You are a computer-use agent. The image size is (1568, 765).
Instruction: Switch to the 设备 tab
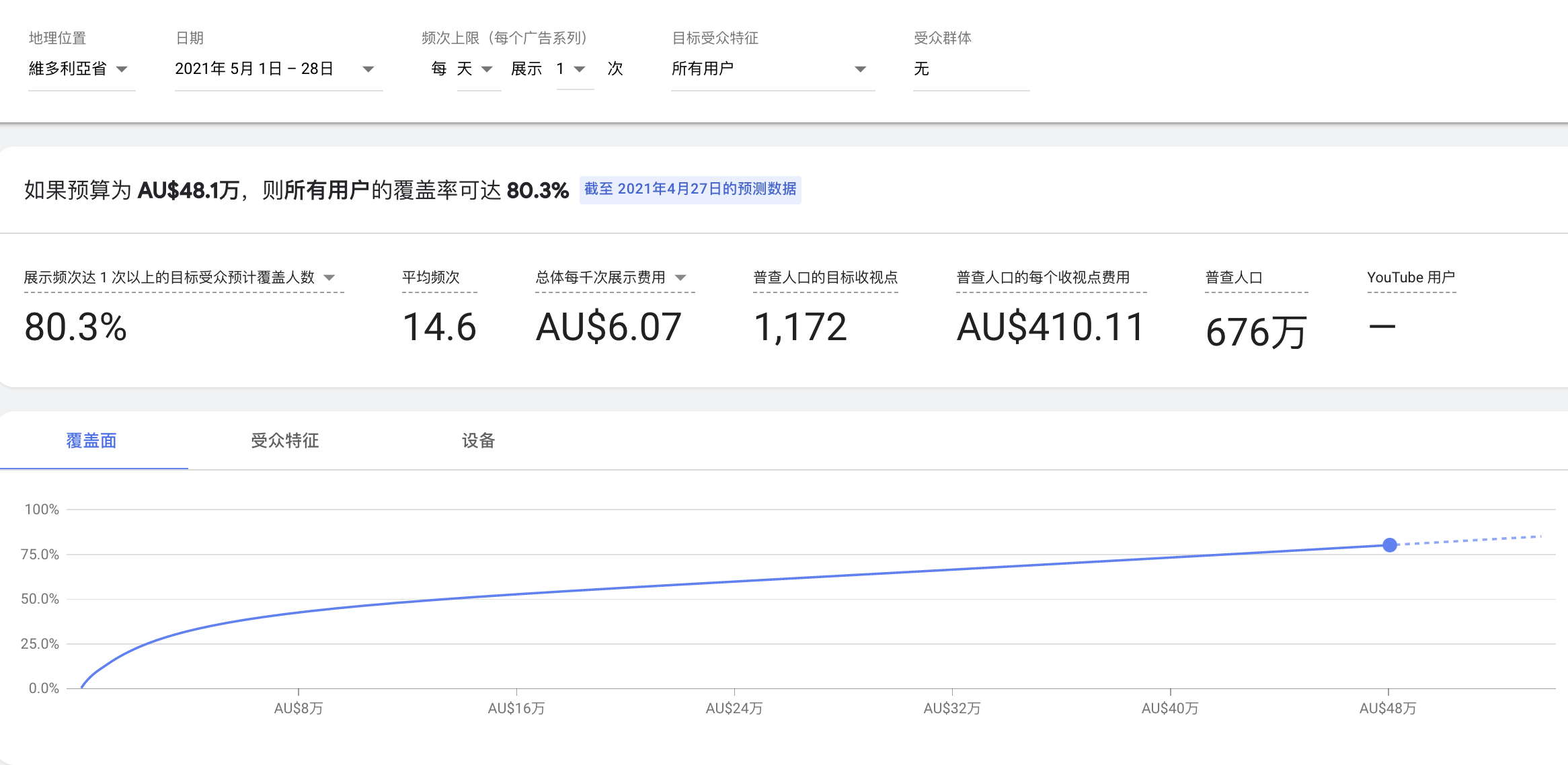tap(478, 441)
